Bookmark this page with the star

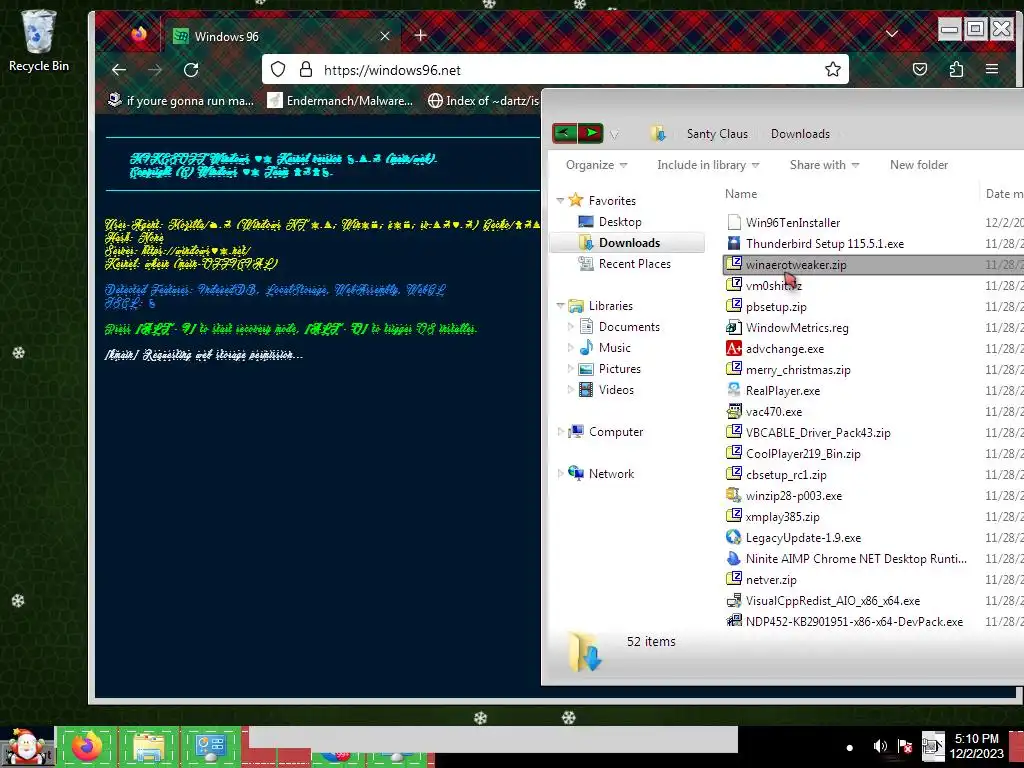pyautogui.click(x=833, y=69)
